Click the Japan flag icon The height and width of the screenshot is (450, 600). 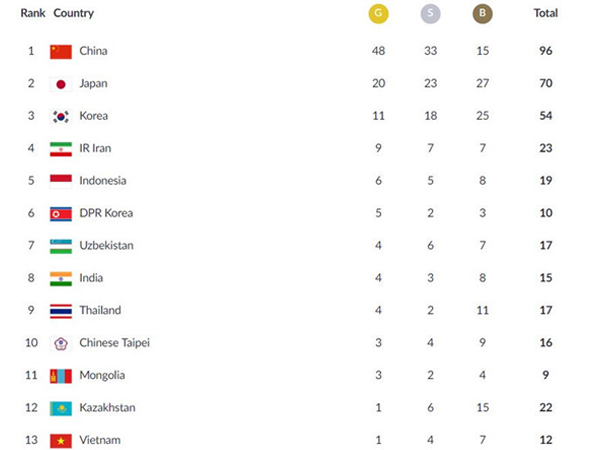tap(61, 84)
